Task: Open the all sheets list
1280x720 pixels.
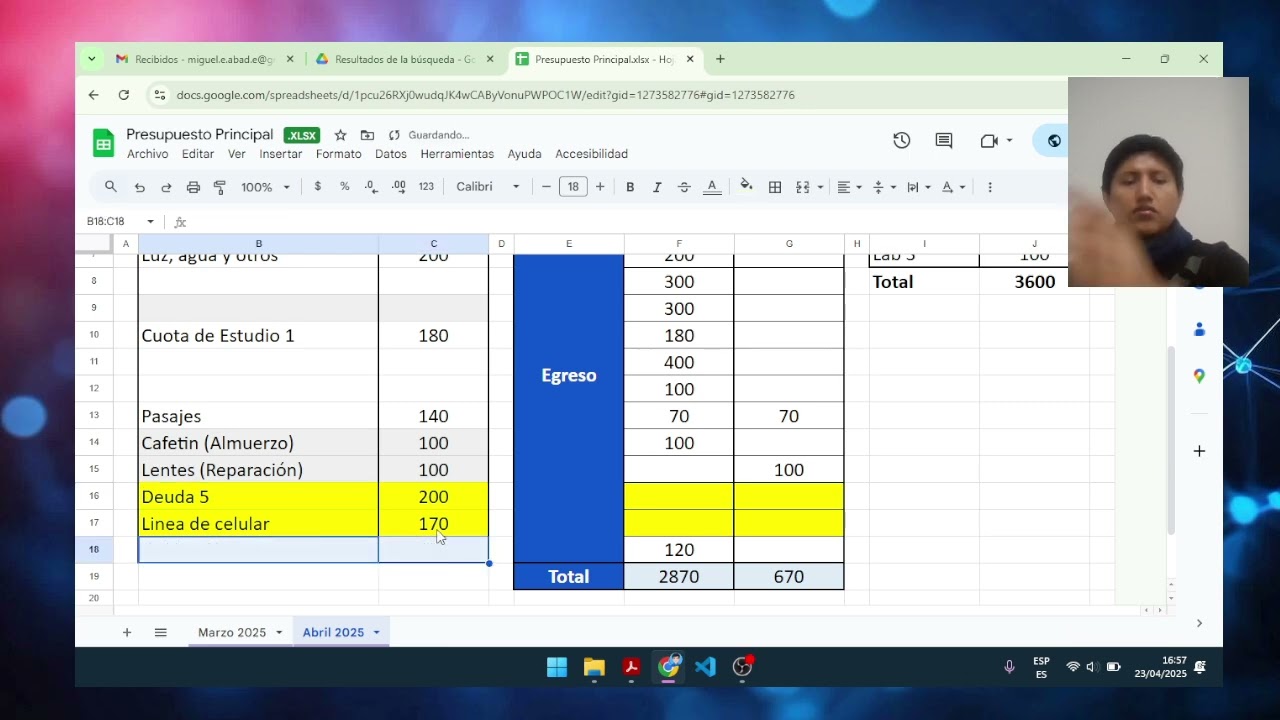Action: [x=160, y=632]
